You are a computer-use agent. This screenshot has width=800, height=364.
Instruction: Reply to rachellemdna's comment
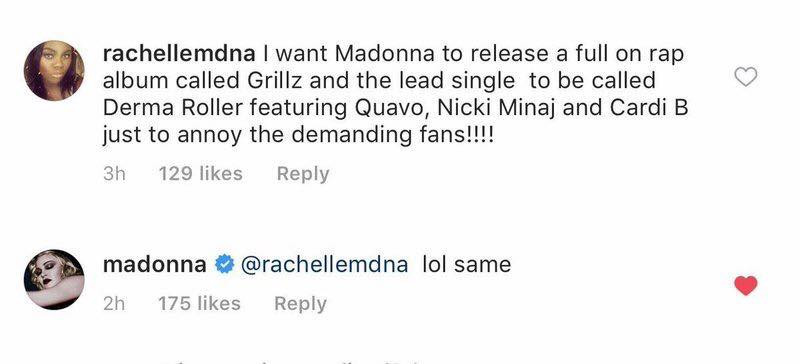303,174
